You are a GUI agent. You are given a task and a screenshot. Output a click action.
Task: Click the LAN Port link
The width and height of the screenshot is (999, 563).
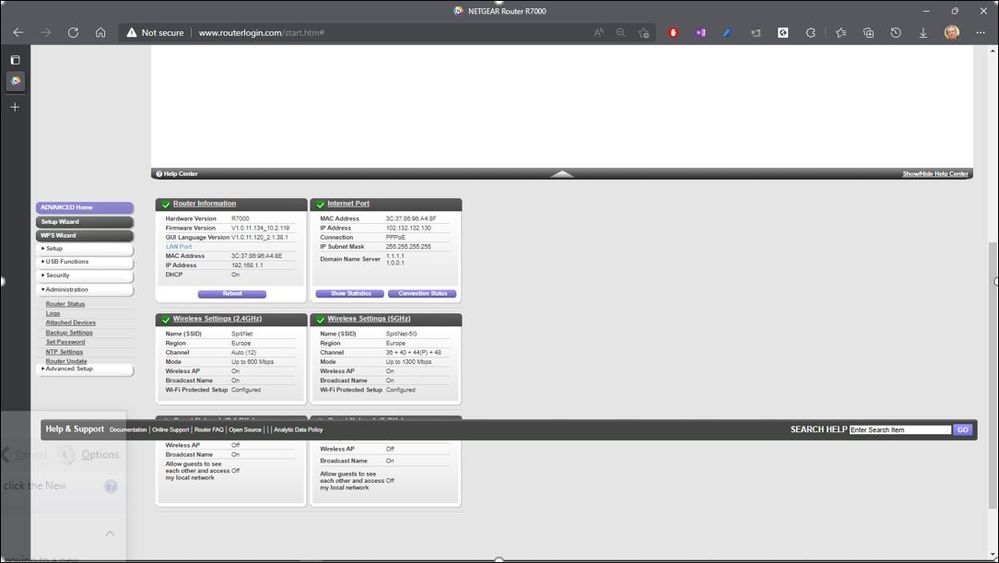coord(178,246)
